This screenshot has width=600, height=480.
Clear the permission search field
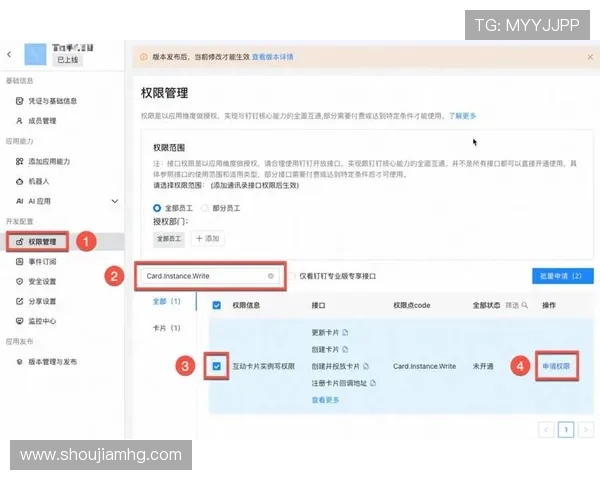click(271, 276)
